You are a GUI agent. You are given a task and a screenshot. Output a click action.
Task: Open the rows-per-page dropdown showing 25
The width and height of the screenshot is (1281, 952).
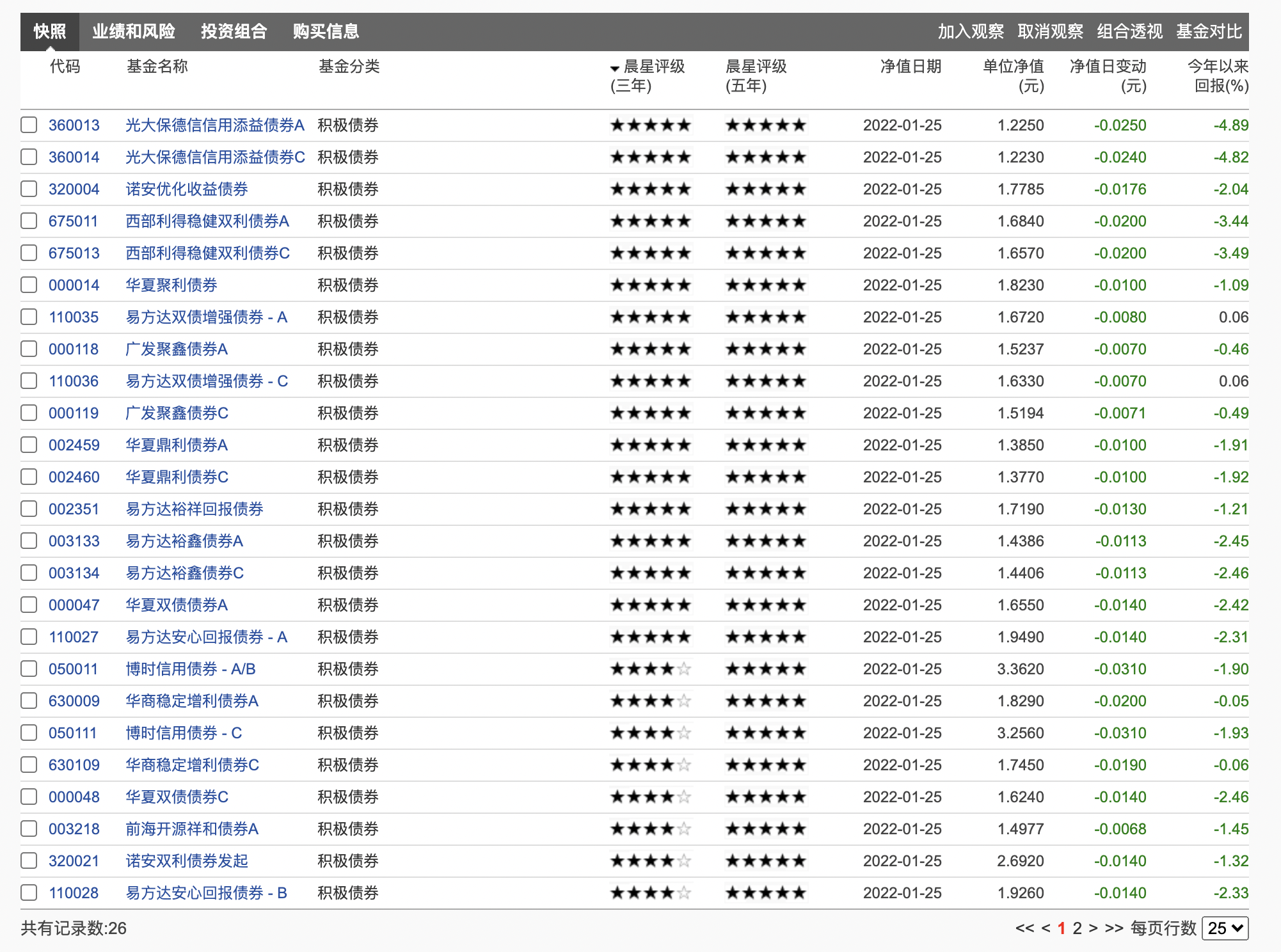[1225, 928]
